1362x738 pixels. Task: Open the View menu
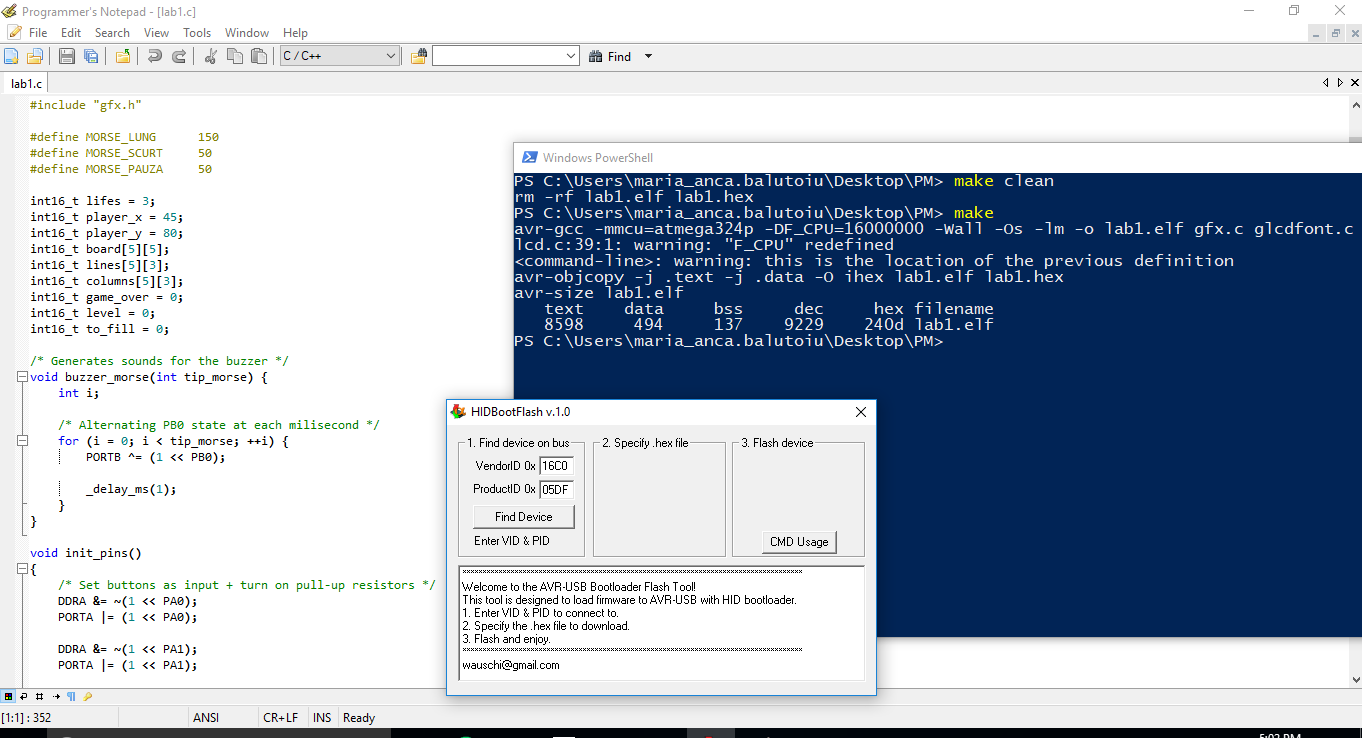157,33
